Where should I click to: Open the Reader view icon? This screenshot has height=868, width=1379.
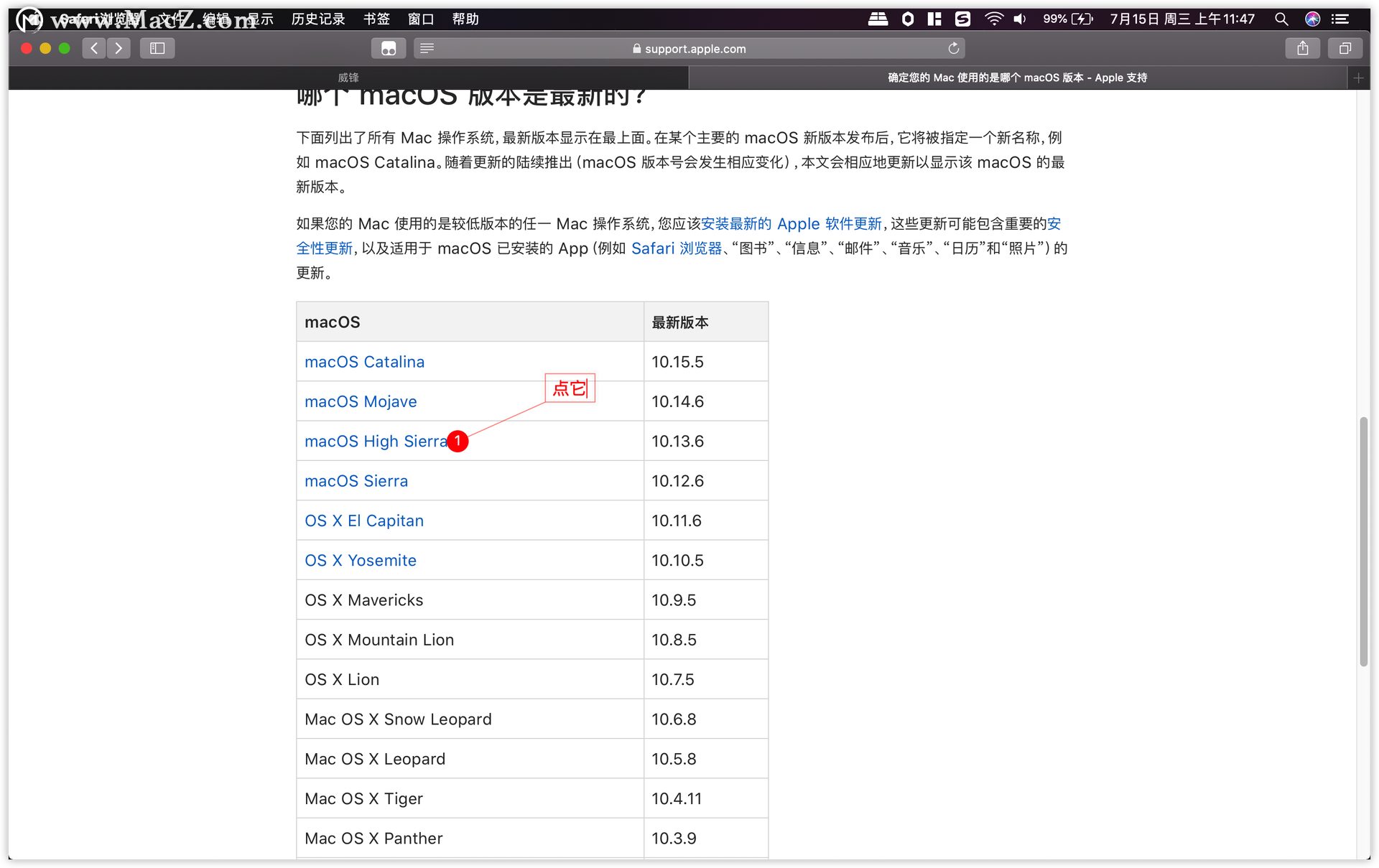click(427, 48)
